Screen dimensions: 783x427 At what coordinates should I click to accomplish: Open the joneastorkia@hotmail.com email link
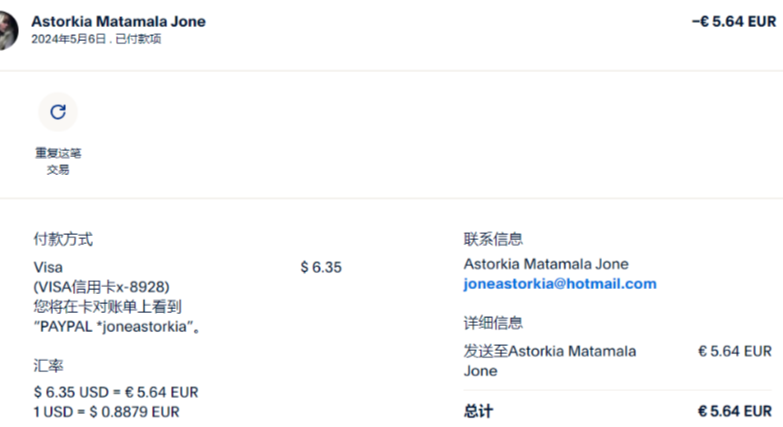560,284
